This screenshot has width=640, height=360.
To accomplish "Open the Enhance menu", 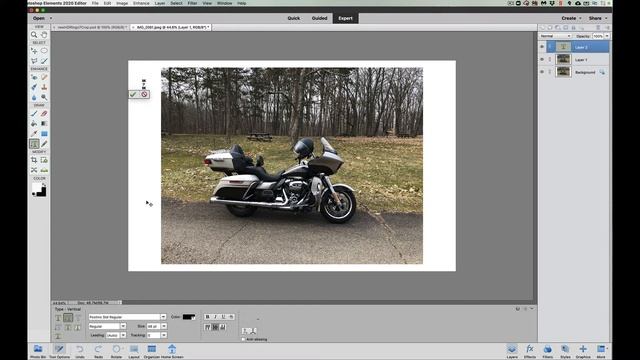I will [141, 3].
